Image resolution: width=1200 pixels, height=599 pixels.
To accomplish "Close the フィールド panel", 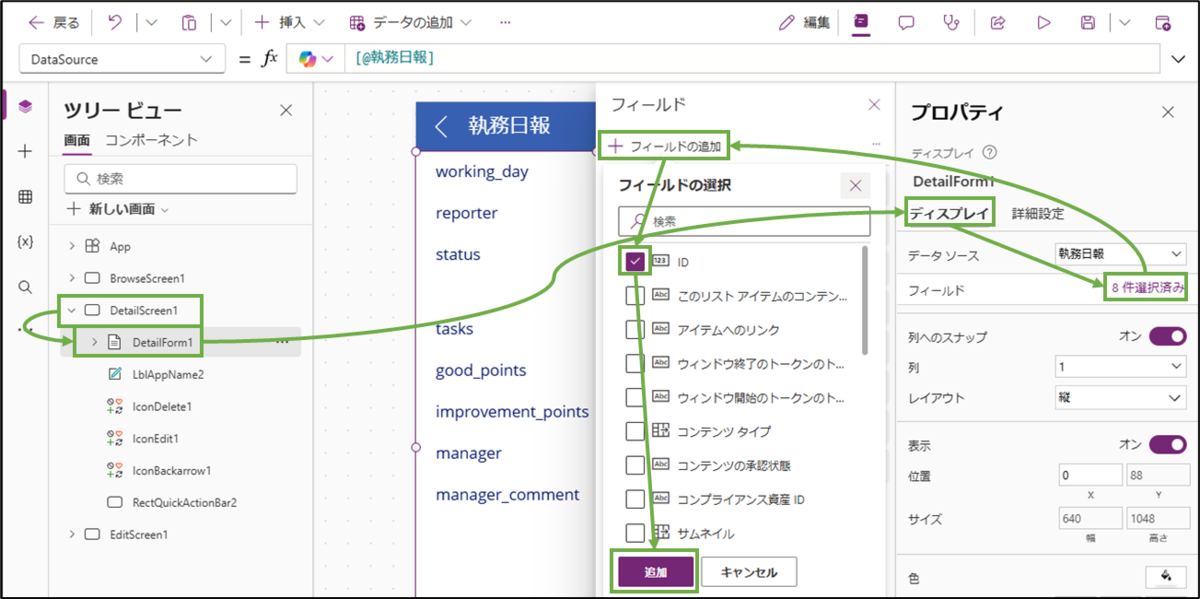I will [875, 104].
